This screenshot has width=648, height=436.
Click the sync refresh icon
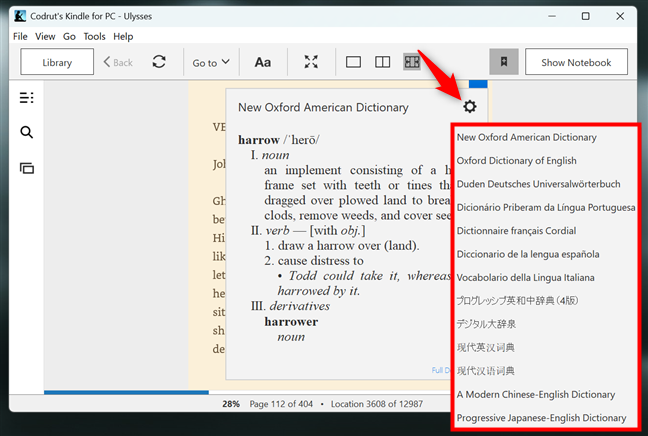159,62
